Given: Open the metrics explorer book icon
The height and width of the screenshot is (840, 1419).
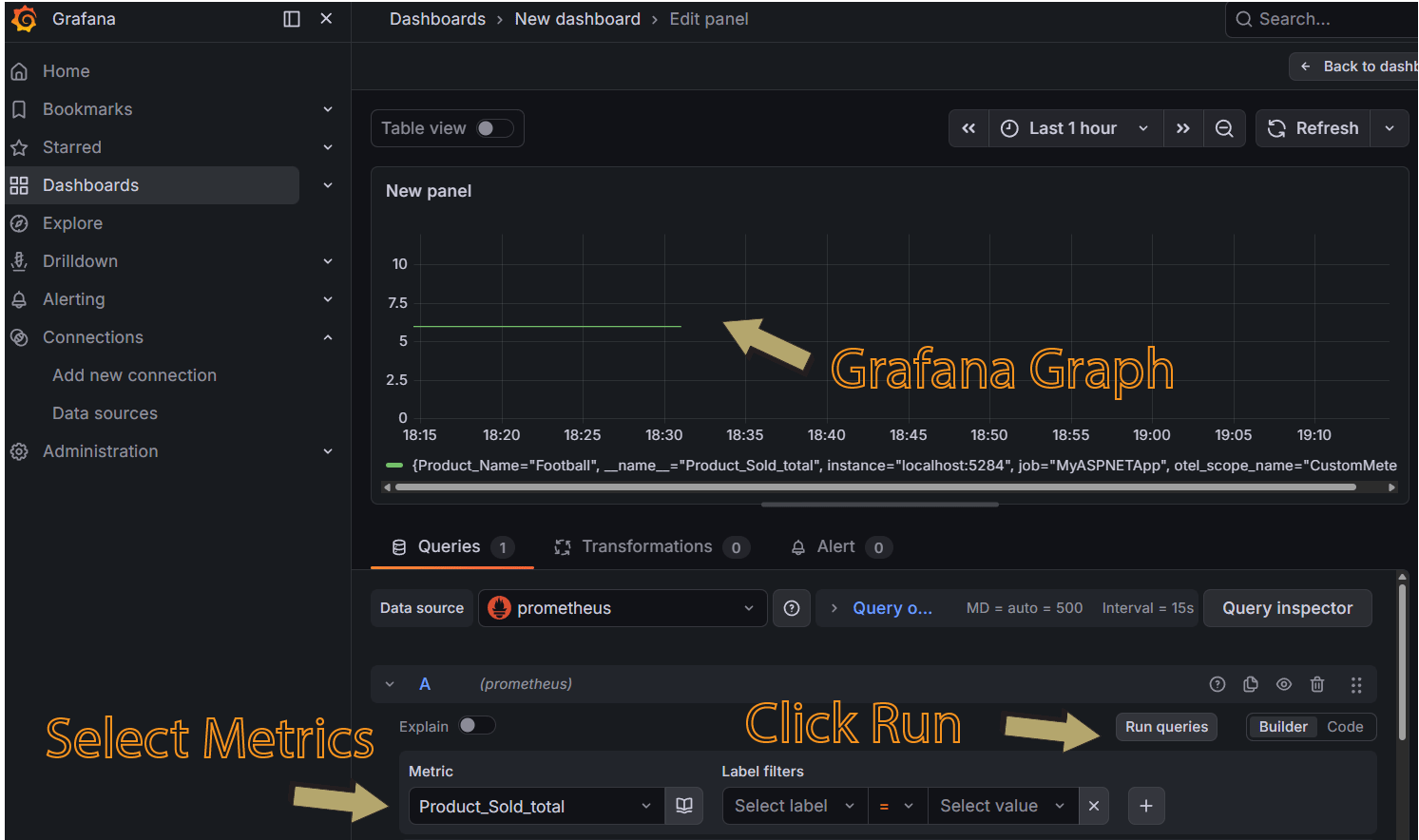Looking at the screenshot, I should (683, 805).
